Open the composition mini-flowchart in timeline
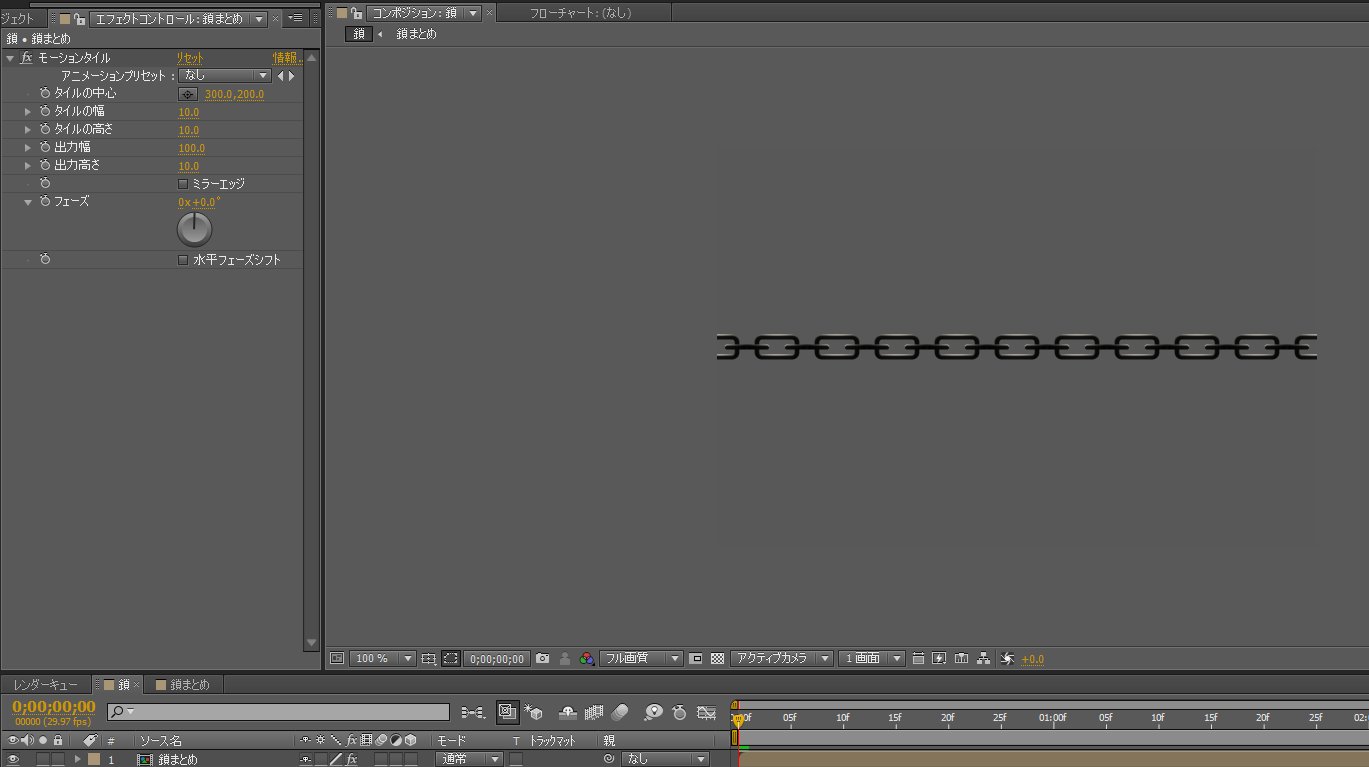Image resolution: width=1369 pixels, height=767 pixels. click(x=473, y=712)
